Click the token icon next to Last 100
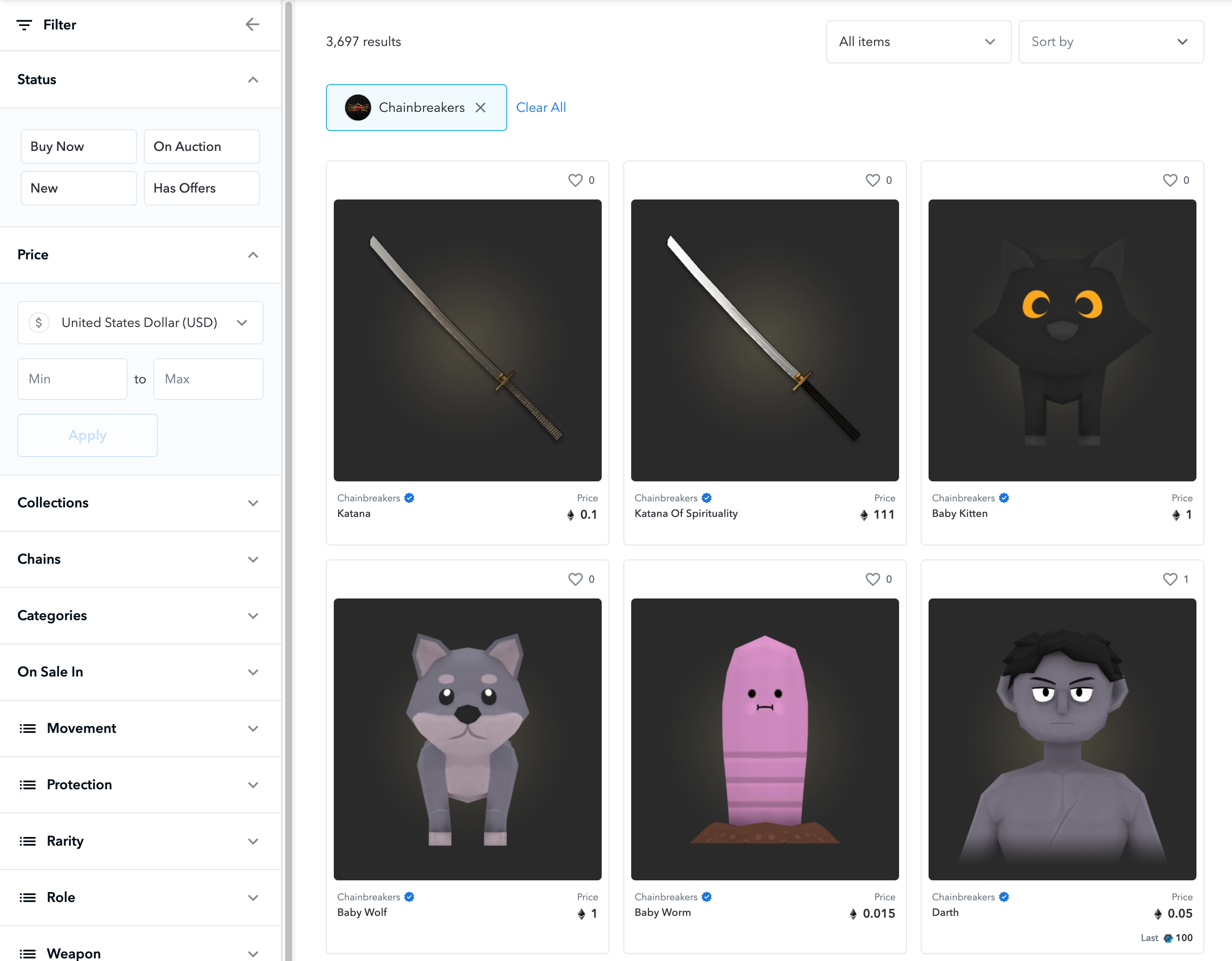This screenshot has width=1232, height=961. (1168, 938)
